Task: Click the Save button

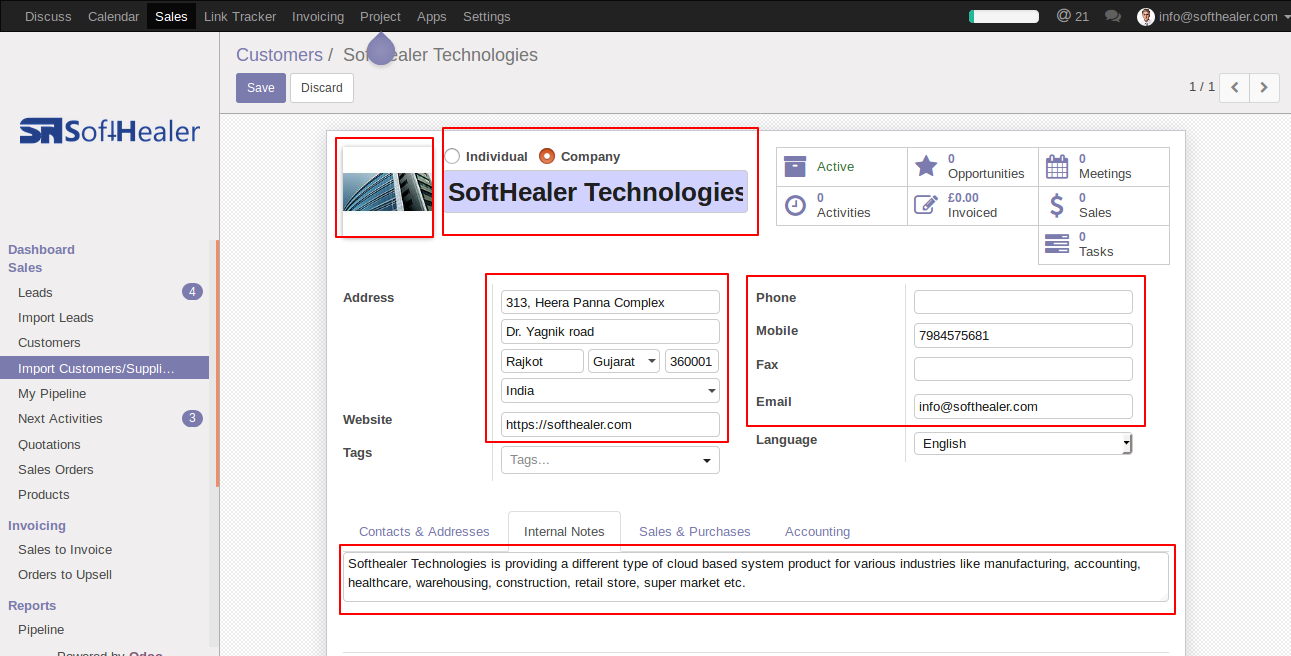Action: pyautogui.click(x=261, y=88)
